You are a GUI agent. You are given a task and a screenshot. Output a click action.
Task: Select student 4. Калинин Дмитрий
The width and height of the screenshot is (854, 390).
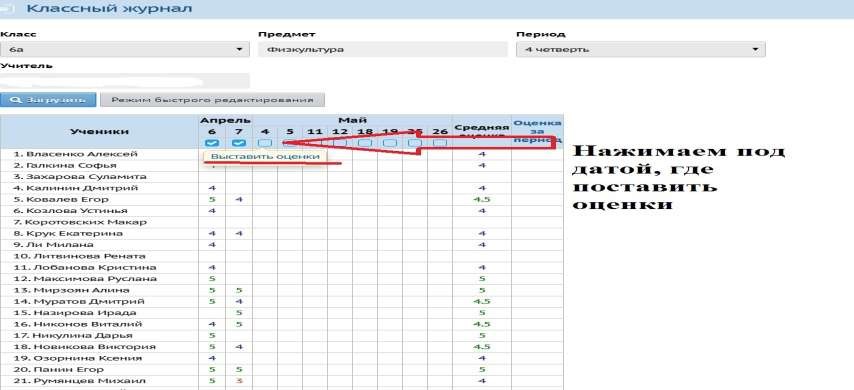click(75, 188)
